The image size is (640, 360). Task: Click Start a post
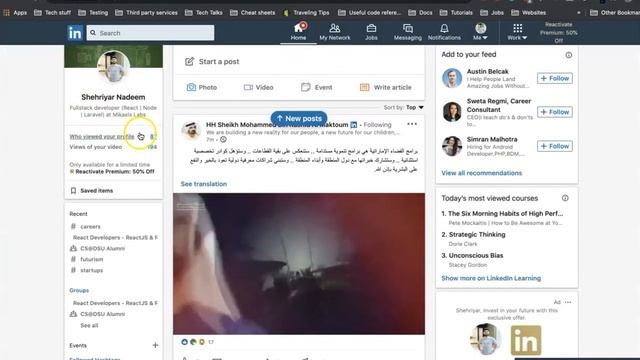tap(212, 62)
